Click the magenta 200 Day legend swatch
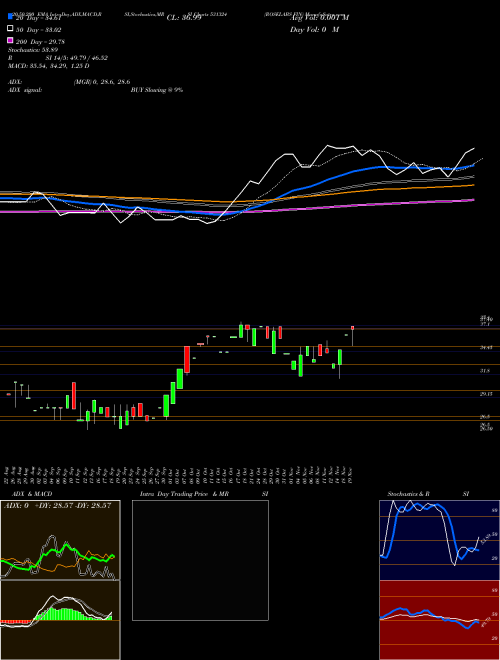Screen dimensions: 500x660 (x=10, y=40)
